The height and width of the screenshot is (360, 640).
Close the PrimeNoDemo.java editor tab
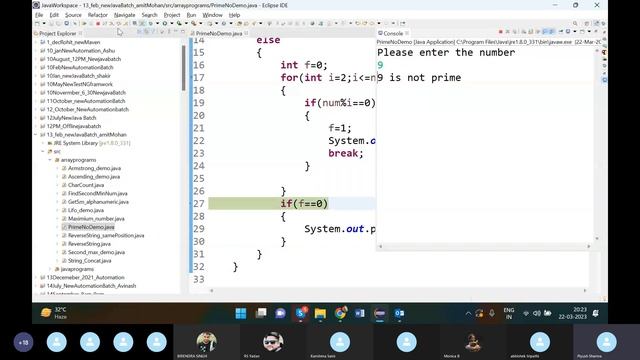click(246, 33)
